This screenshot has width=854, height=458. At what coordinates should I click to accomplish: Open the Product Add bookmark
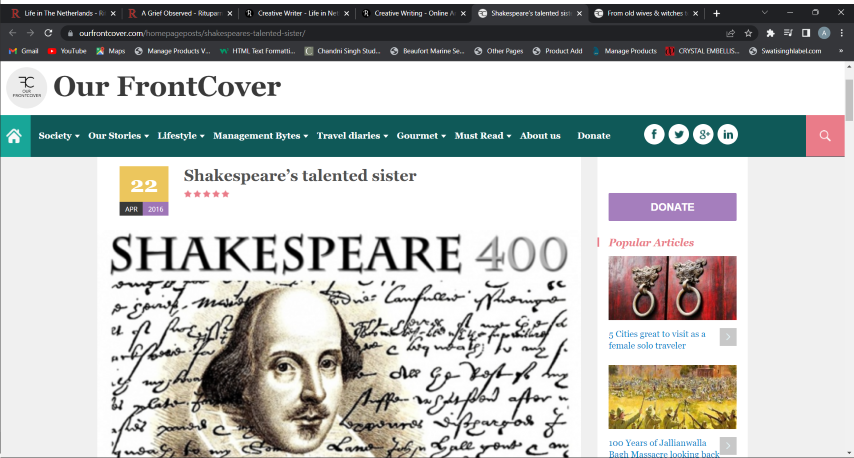pyautogui.click(x=557, y=51)
